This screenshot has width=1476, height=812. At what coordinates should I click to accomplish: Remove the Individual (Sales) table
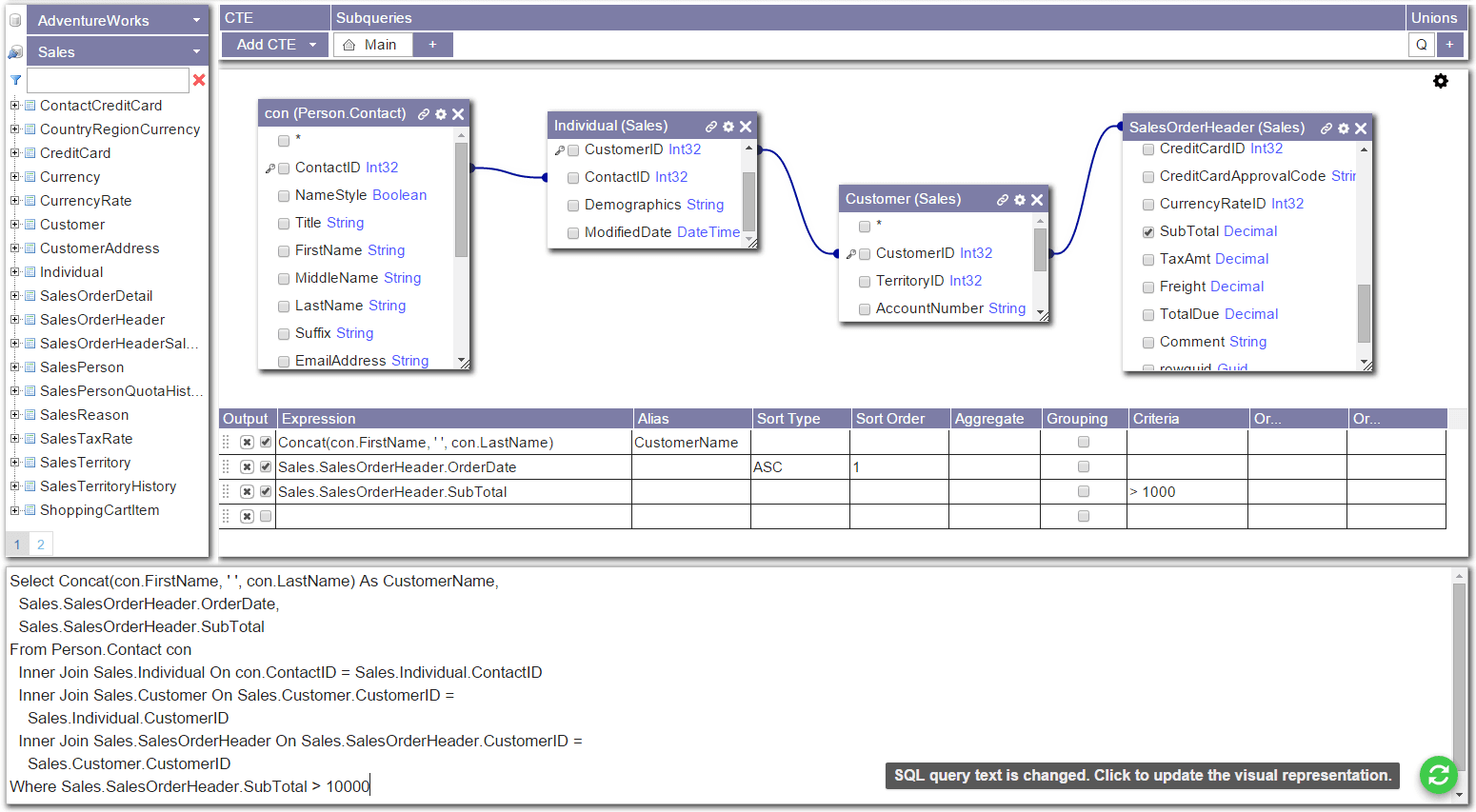pos(746,127)
